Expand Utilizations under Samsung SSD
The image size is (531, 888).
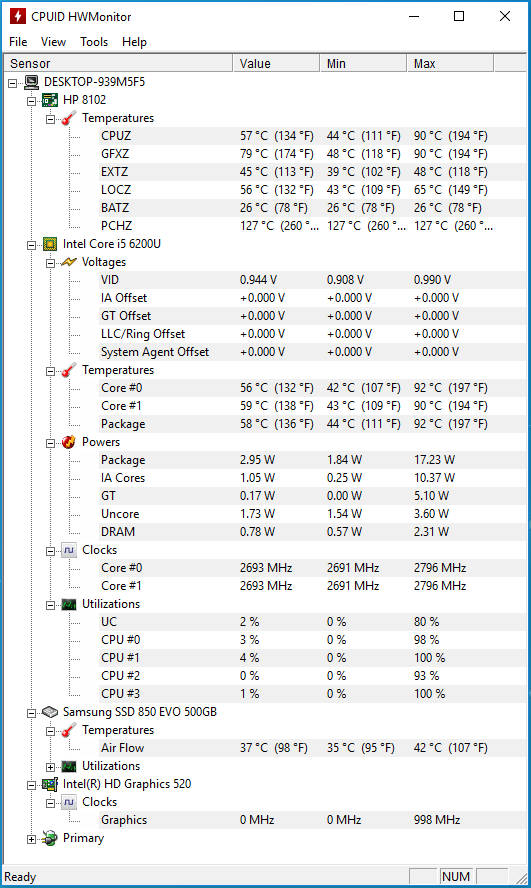(x=50, y=767)
